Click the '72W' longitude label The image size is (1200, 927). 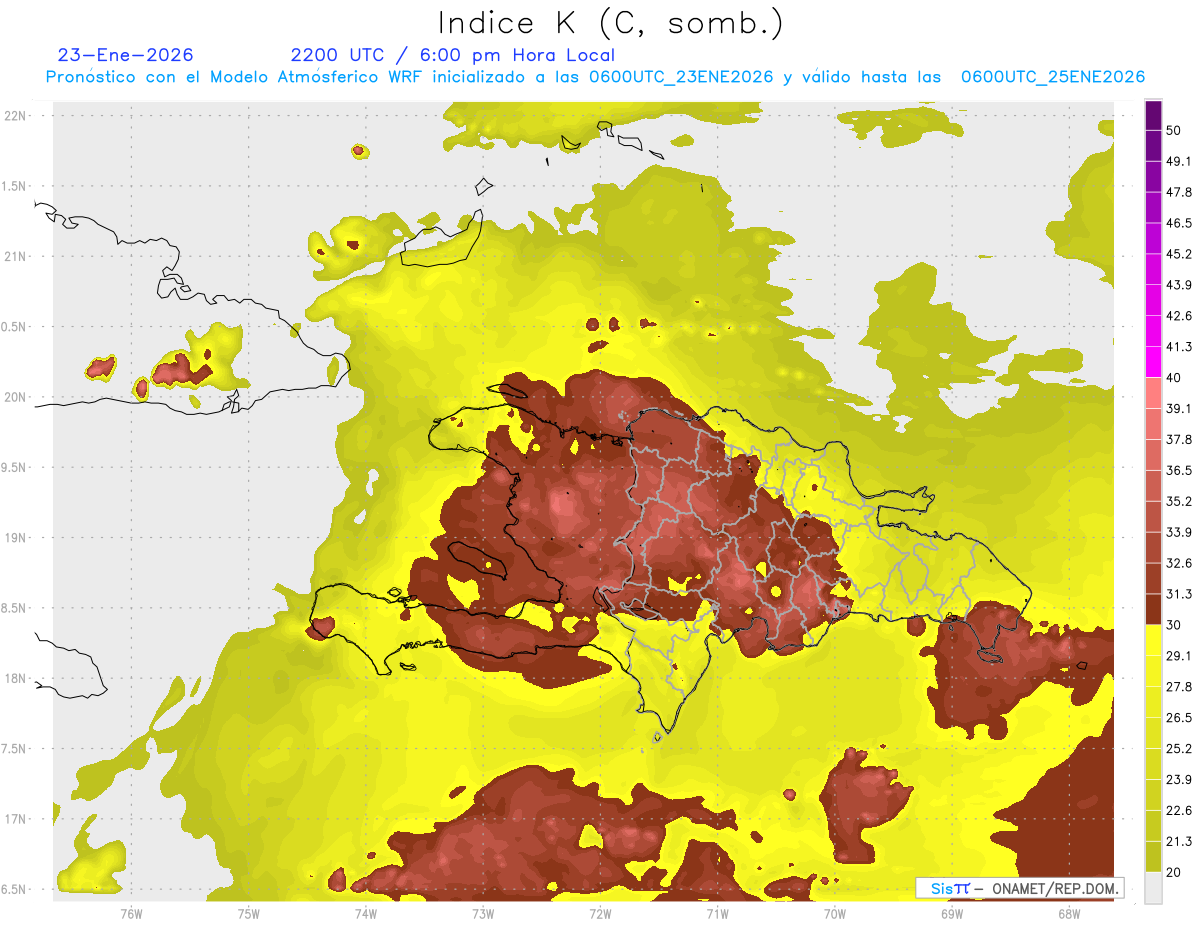600,913
